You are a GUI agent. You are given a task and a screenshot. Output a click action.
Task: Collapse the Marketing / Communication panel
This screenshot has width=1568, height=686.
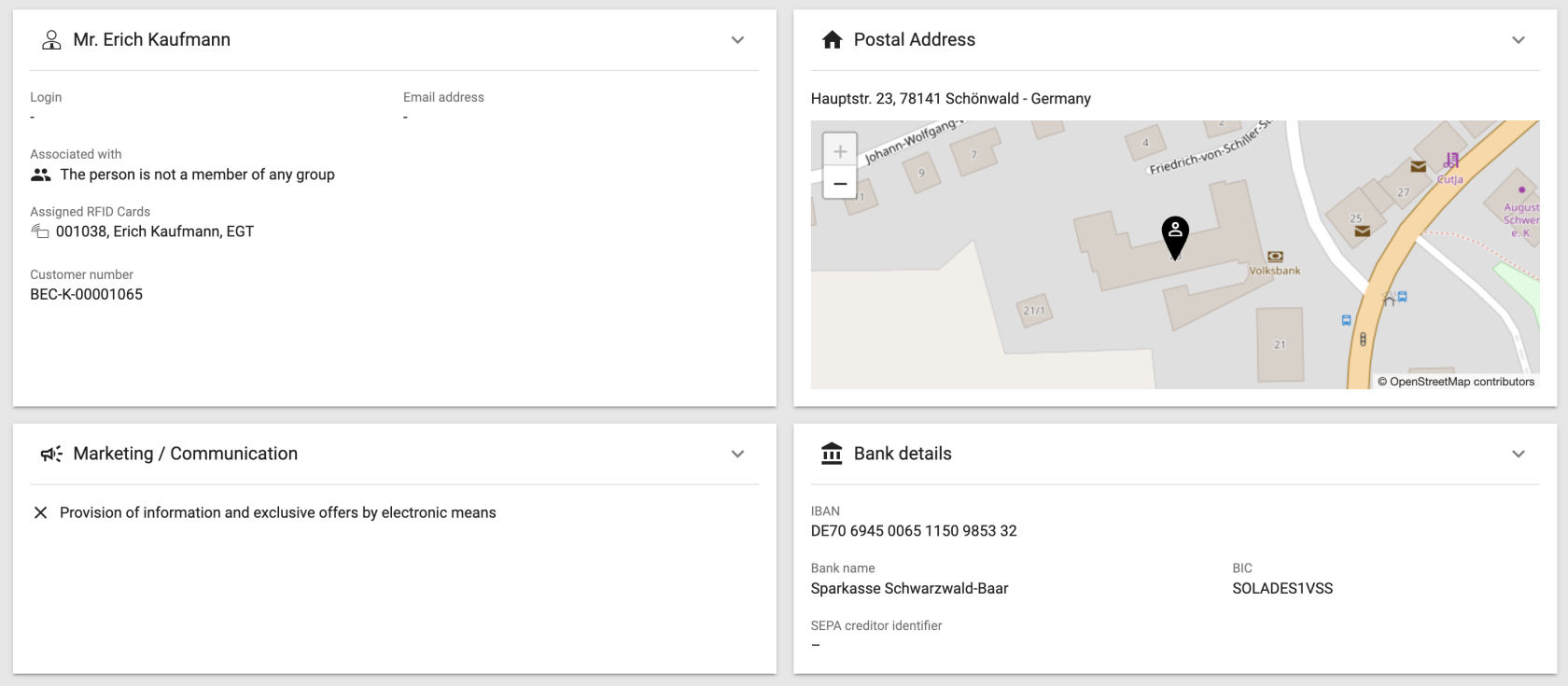tap(737, 454)
